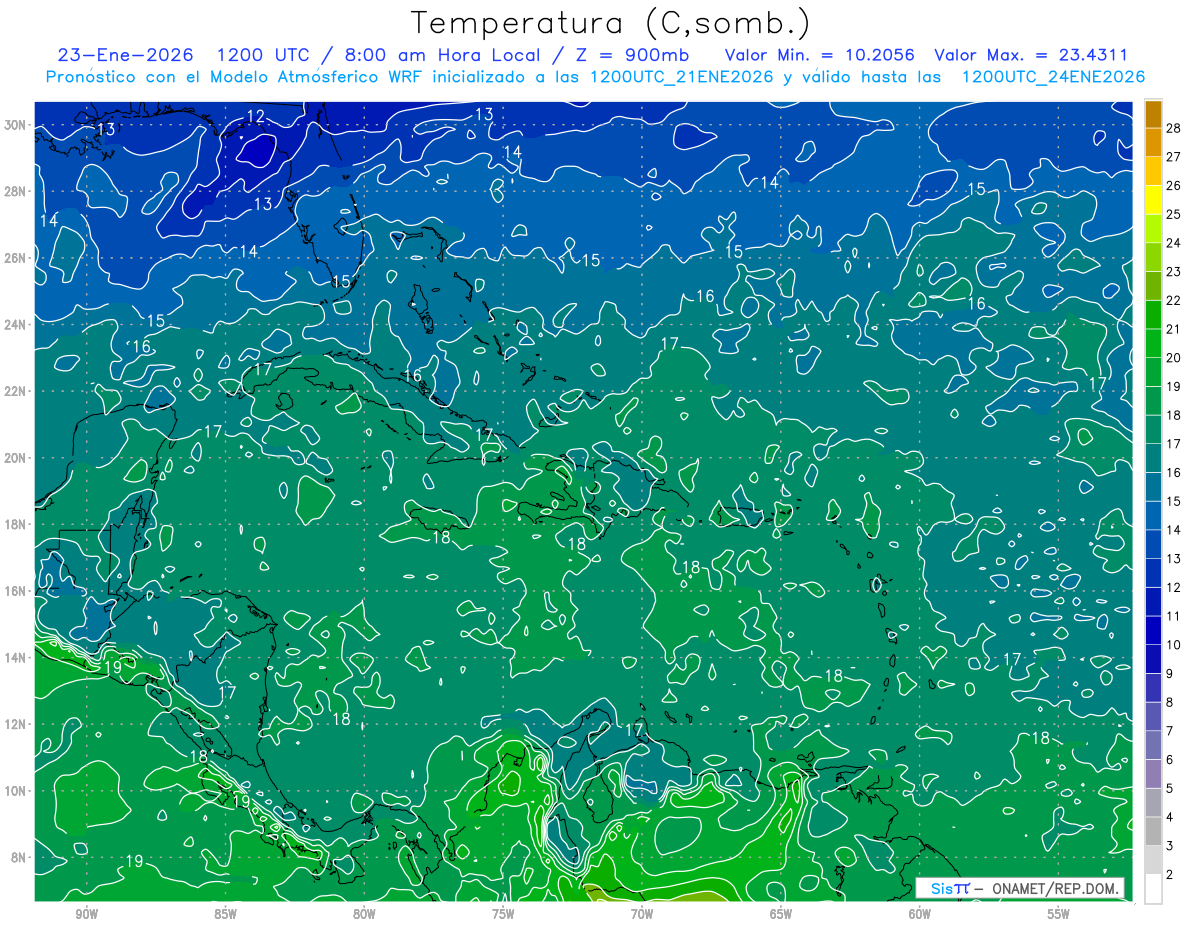Click the color legend value 10
The height and width of the screenshot is (927, 1200).
(1174, 645)
